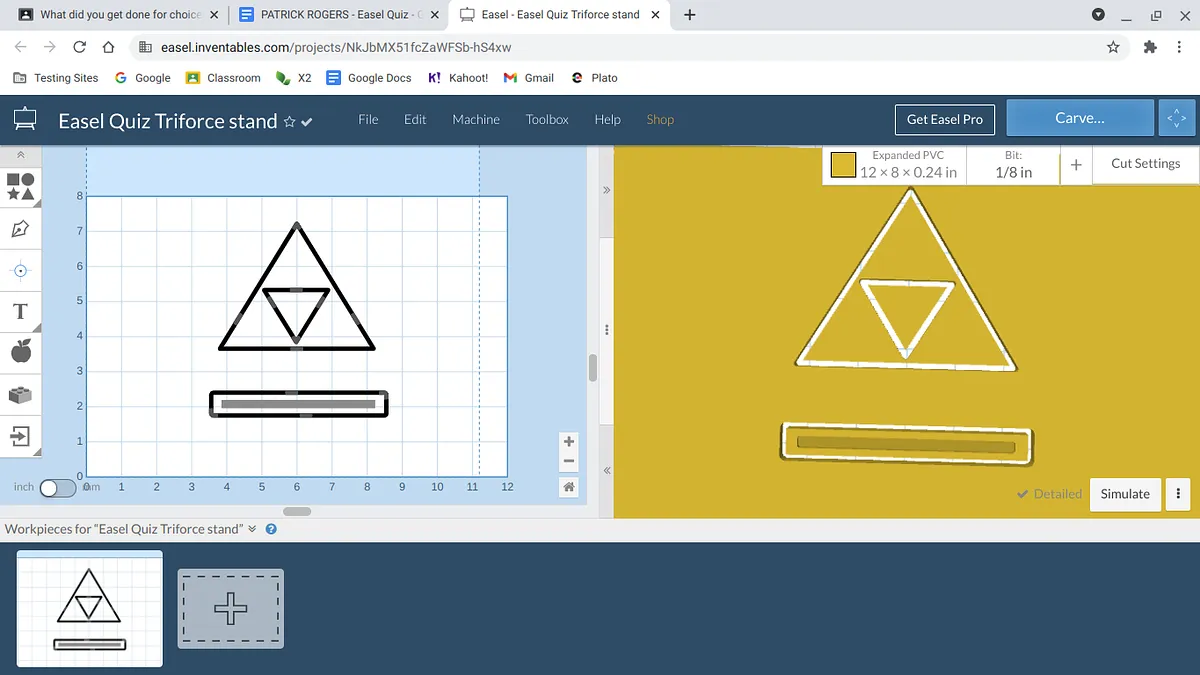
Task: Click the pane divider drag handle dots
Action: pos(606,330)
